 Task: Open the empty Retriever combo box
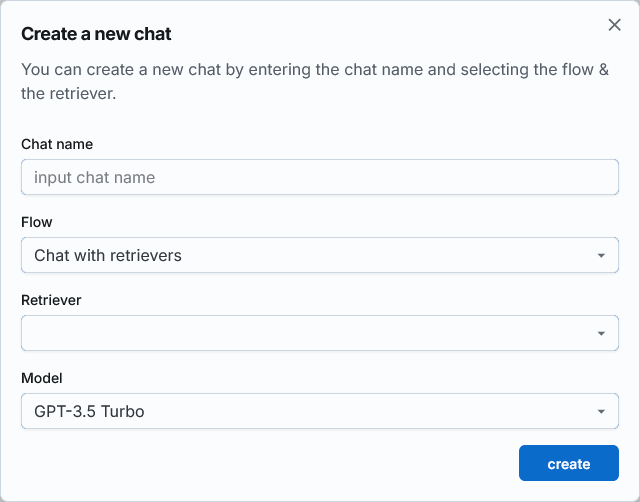tap(320, 333)
